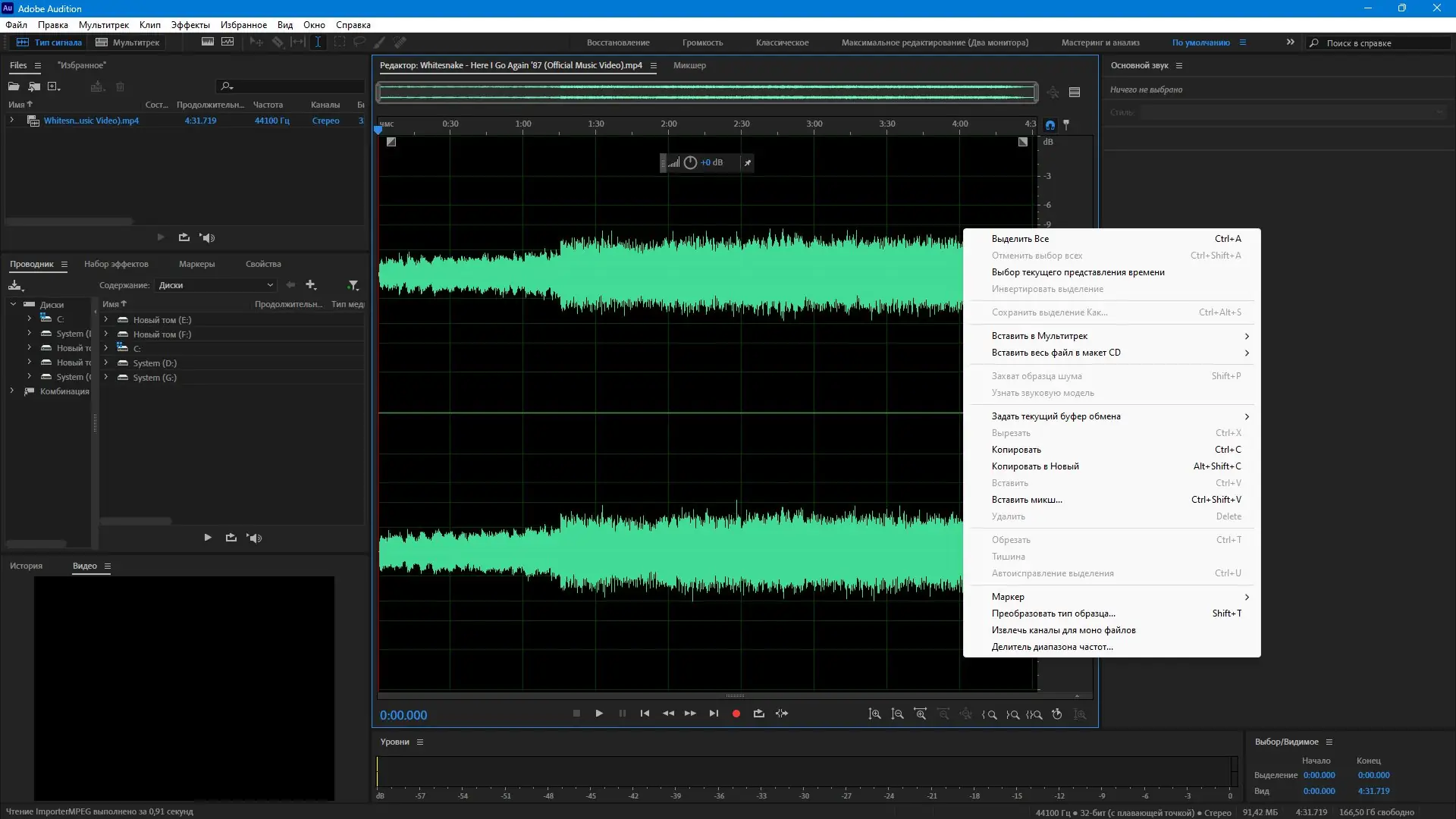Viewport: 1456px width, 819px height.
Task: Toggle loop playback in the editor transport
Action: click(758, 714)
